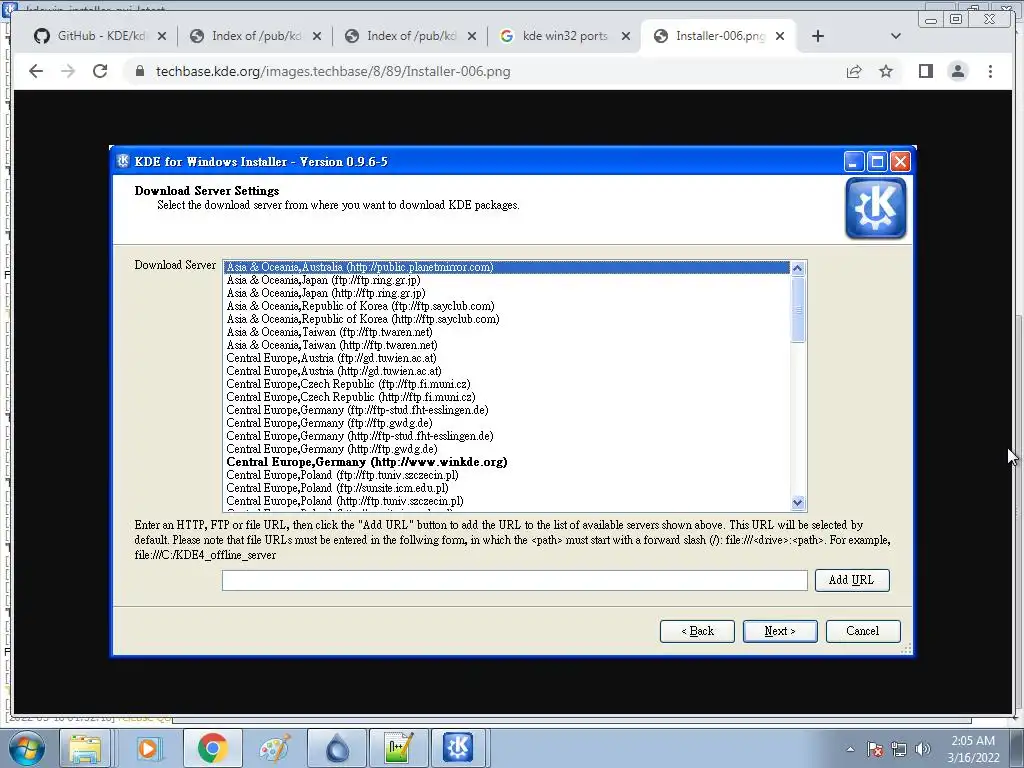This screenshot has width=1024, height=768.
Task: Expand the tab search chevron
Action: 895,36
